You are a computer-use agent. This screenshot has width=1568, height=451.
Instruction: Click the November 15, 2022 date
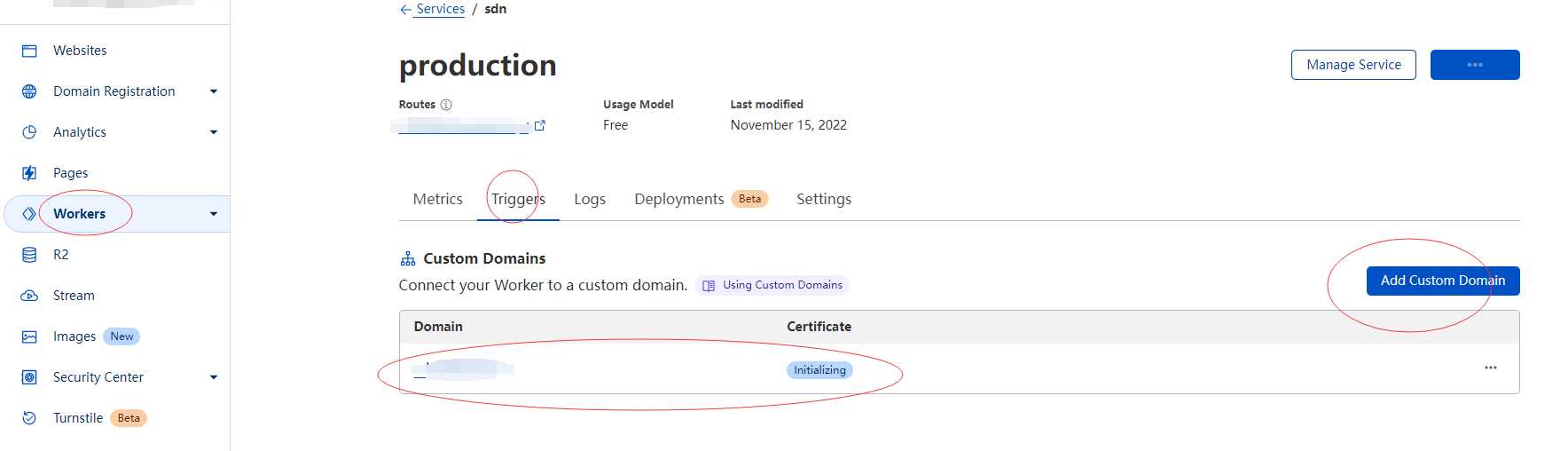pyautogui.click(x=788, y=125)
